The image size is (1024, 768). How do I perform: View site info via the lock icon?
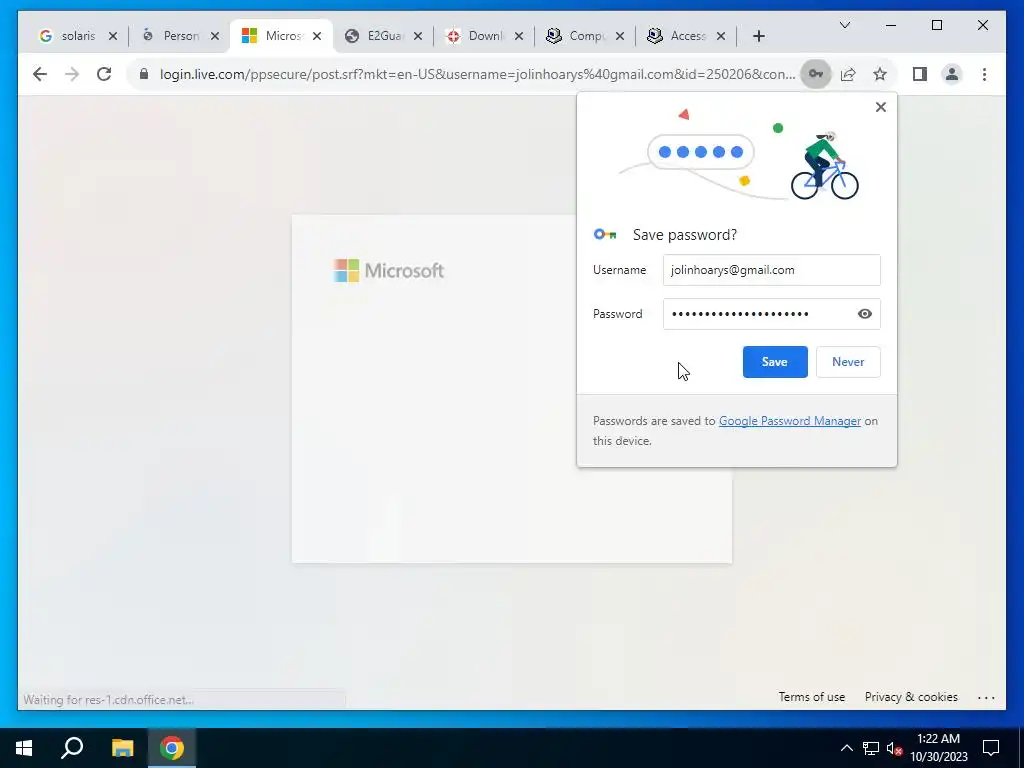(144, 74)
